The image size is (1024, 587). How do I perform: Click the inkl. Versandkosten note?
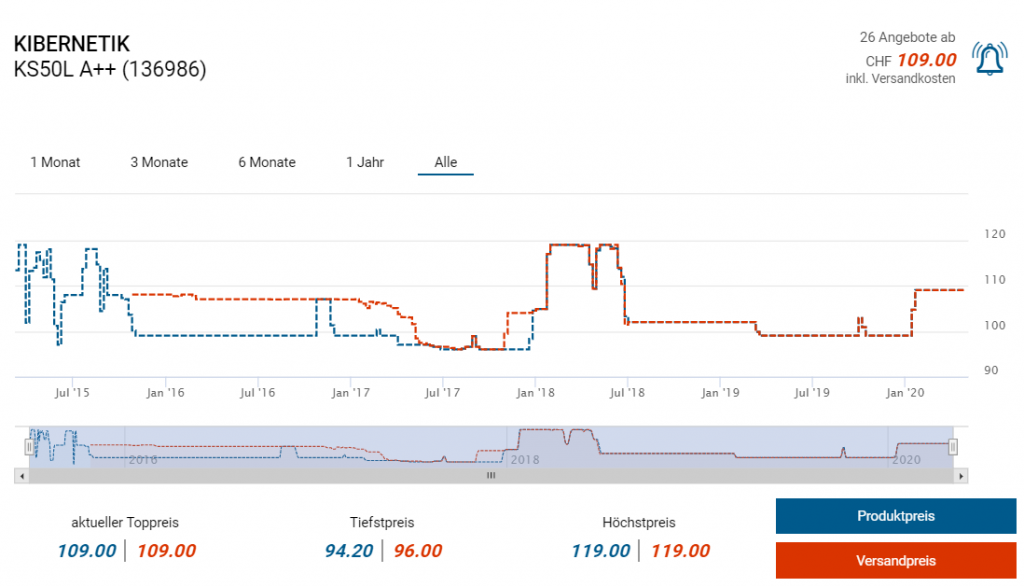click(x=900, y=78)
